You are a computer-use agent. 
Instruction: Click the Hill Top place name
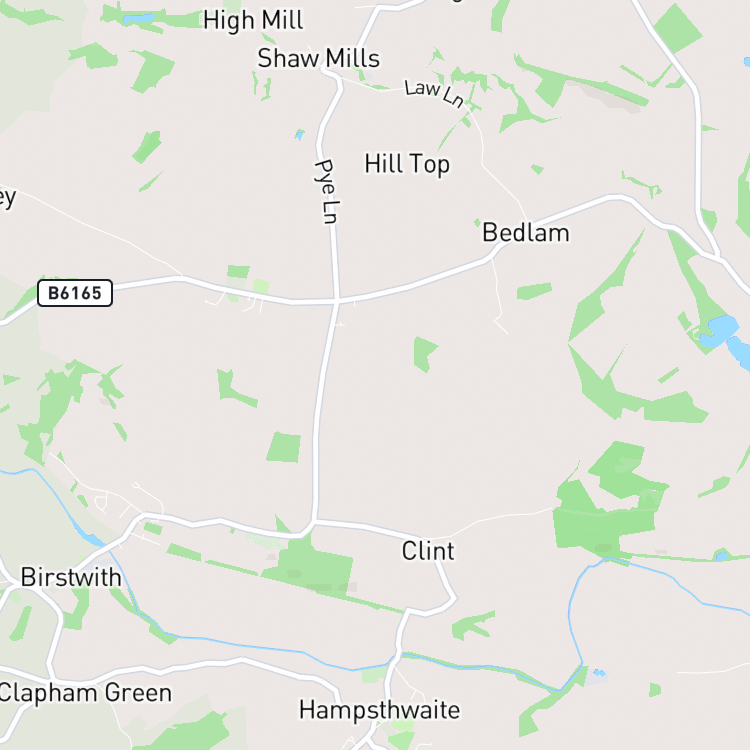[x=407, y=164]
